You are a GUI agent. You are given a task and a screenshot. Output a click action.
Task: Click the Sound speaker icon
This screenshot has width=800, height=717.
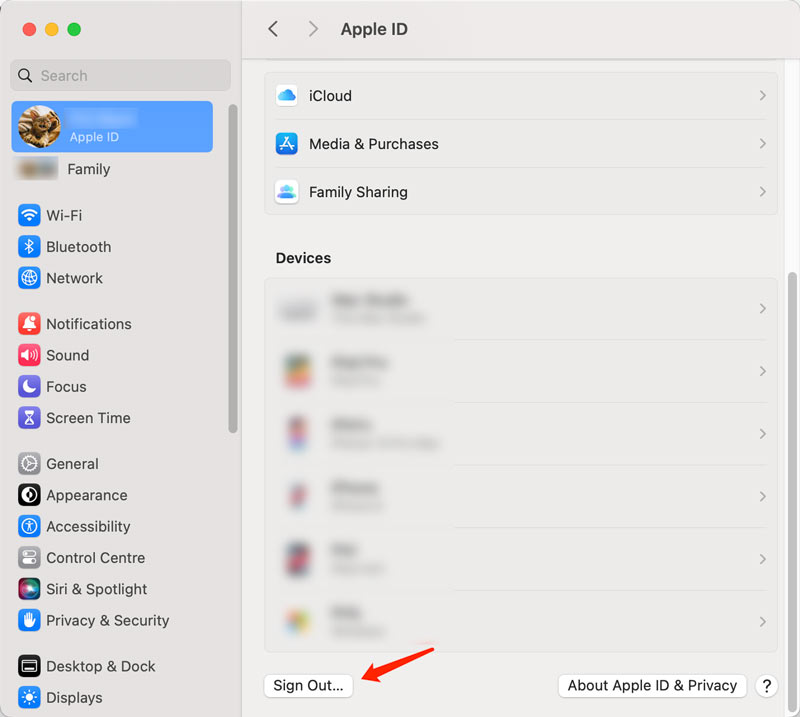coord(29,355)
